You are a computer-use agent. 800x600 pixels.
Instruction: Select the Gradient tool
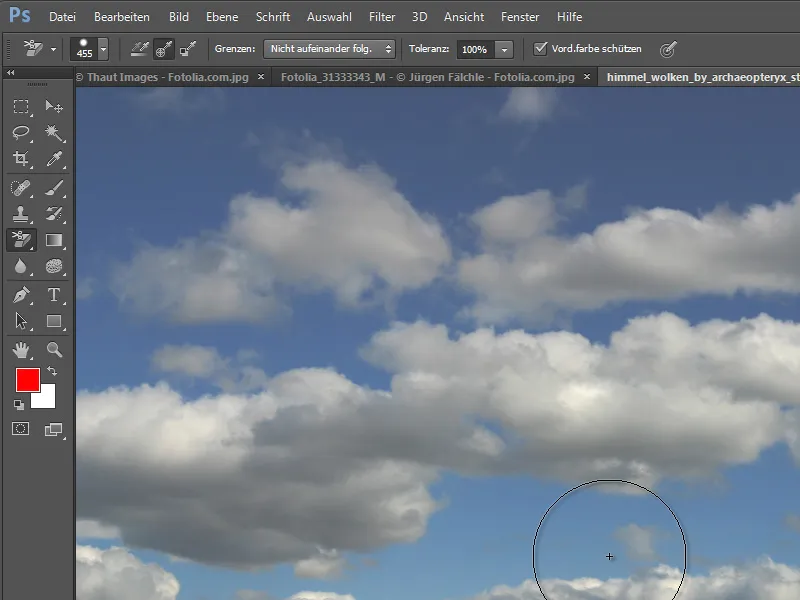[x=54, y=240]
